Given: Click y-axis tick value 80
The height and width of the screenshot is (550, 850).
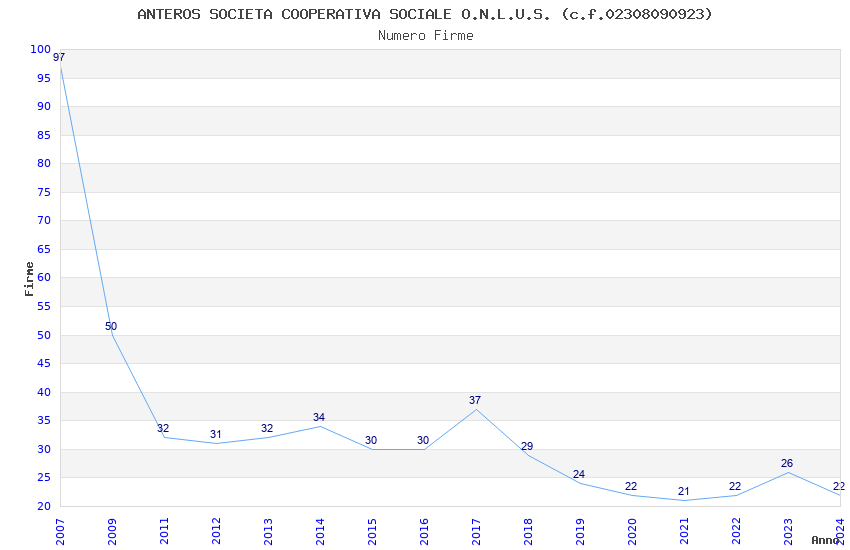Looking at the screenshot, I should tap(44, 163).
